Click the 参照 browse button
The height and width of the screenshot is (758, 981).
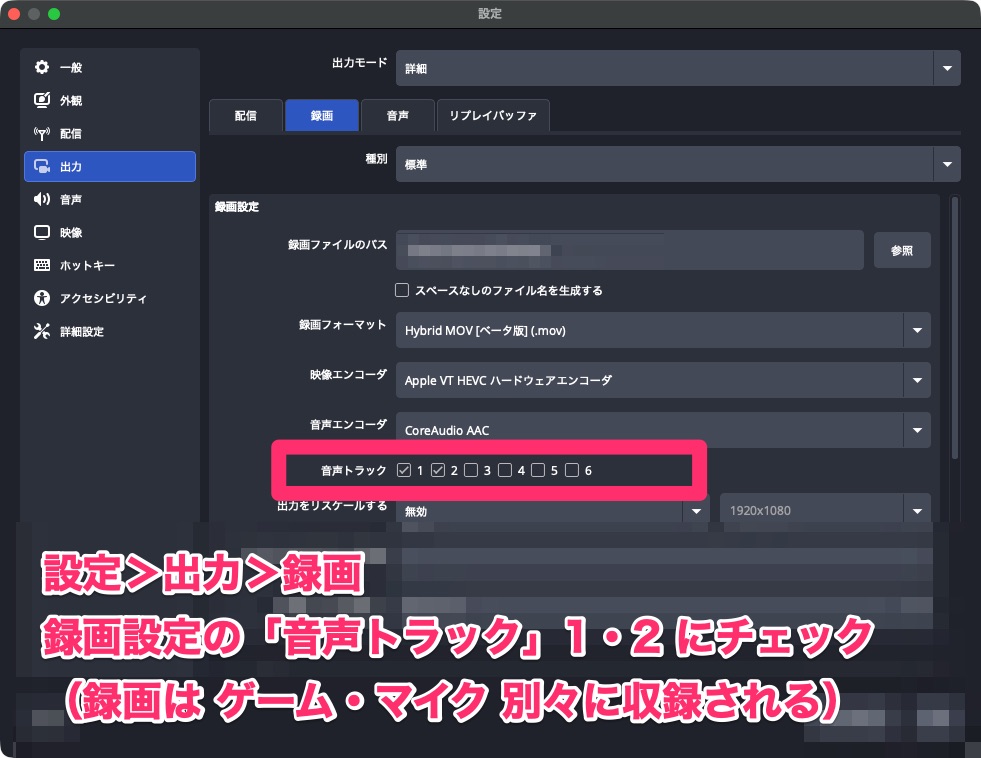902,250
